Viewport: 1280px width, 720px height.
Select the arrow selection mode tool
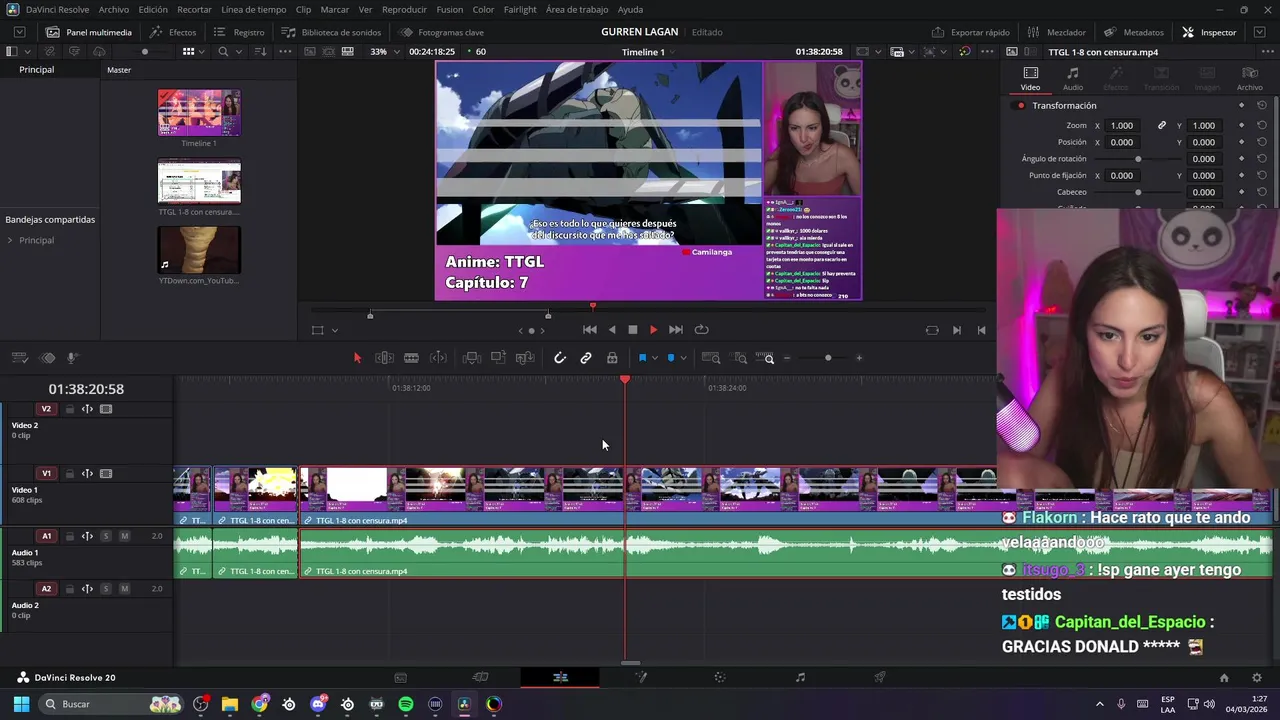[x=357, y=358]
